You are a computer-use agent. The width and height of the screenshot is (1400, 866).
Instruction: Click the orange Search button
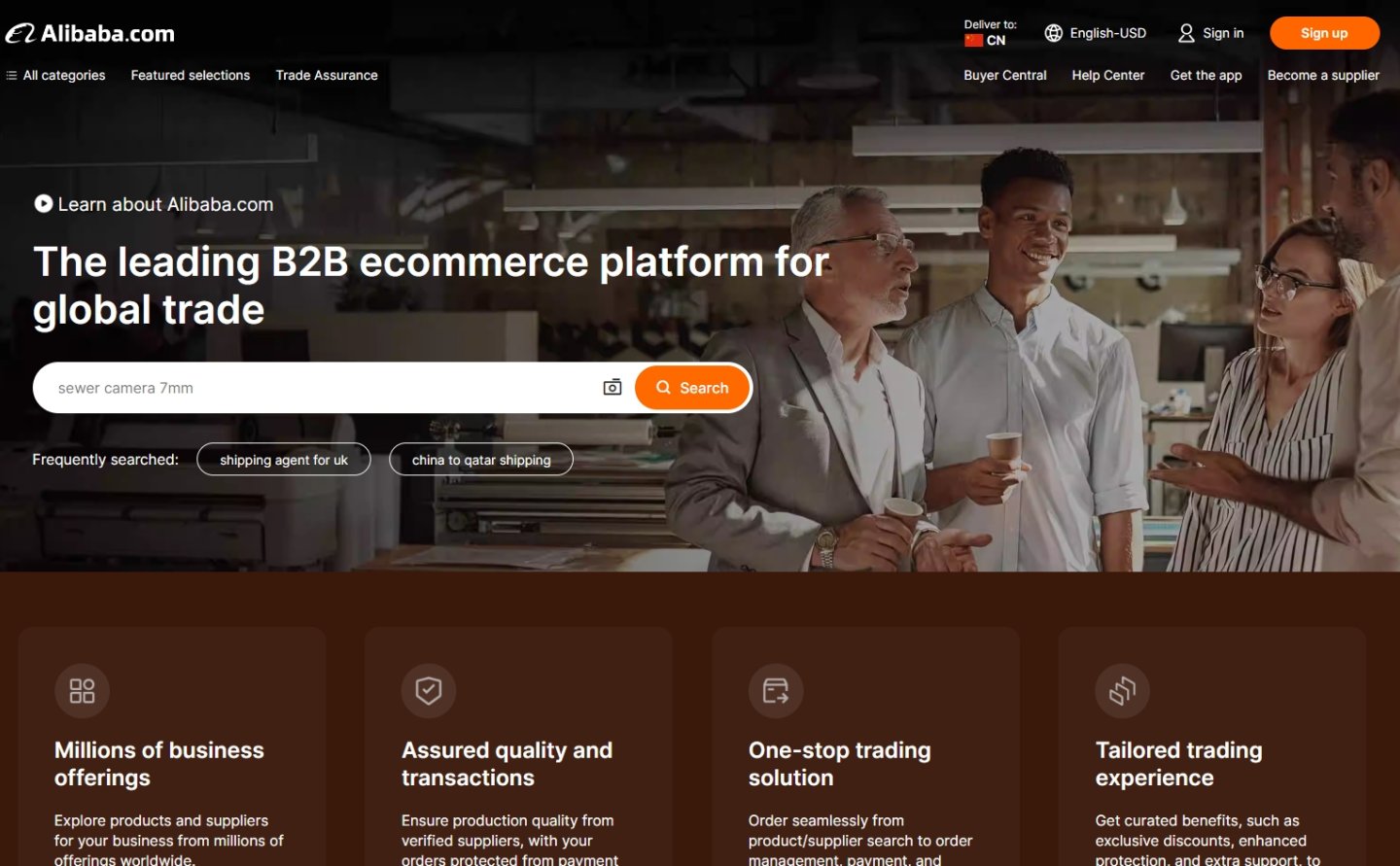click(692, 387)
